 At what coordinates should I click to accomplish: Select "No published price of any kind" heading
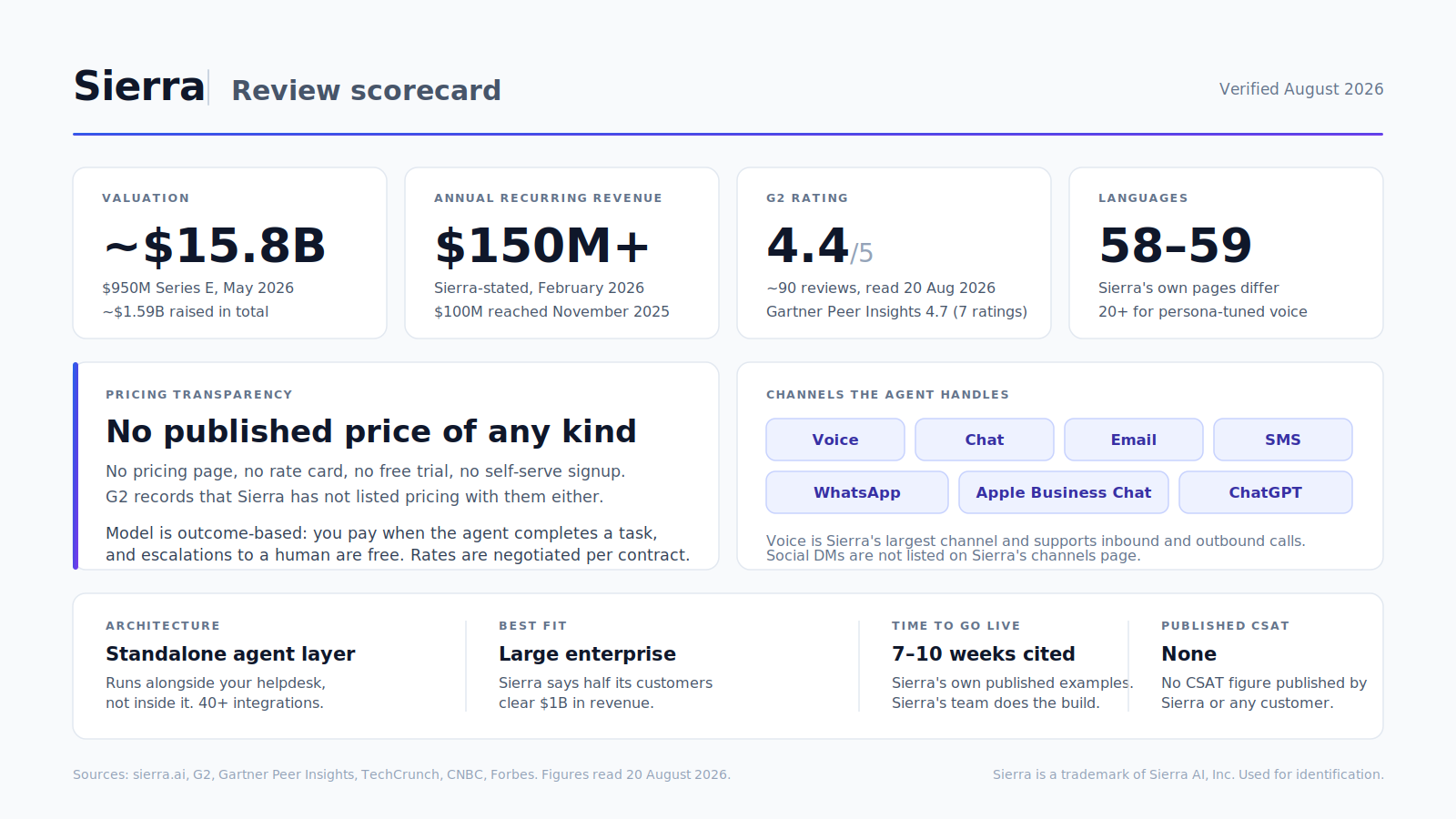pos(371,431)
